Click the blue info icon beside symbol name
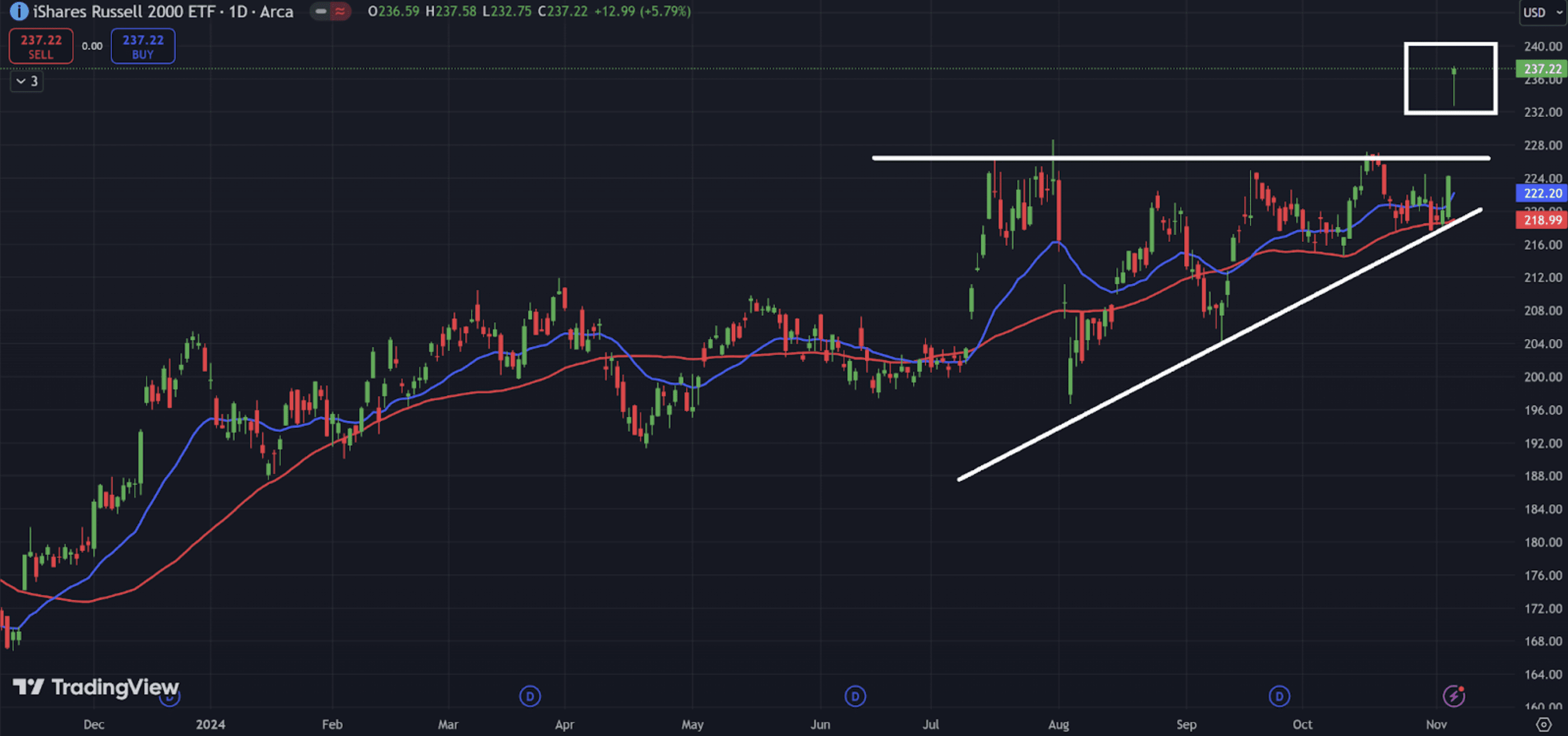This screenshot has height=736, width=1568. [x=18, y=11]
